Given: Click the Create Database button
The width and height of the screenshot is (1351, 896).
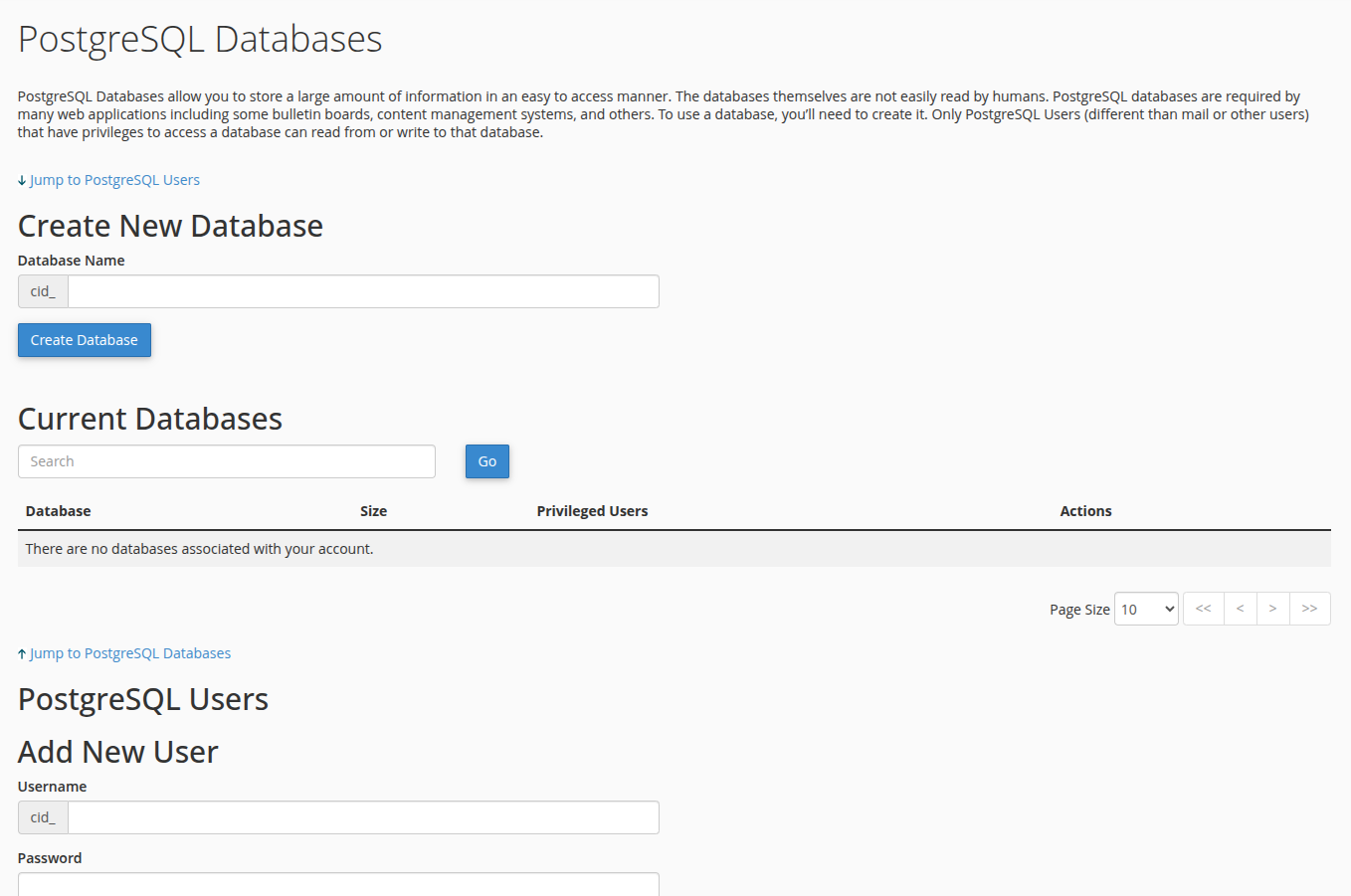Looking at the screenshot, I should [x=85, y=340].
